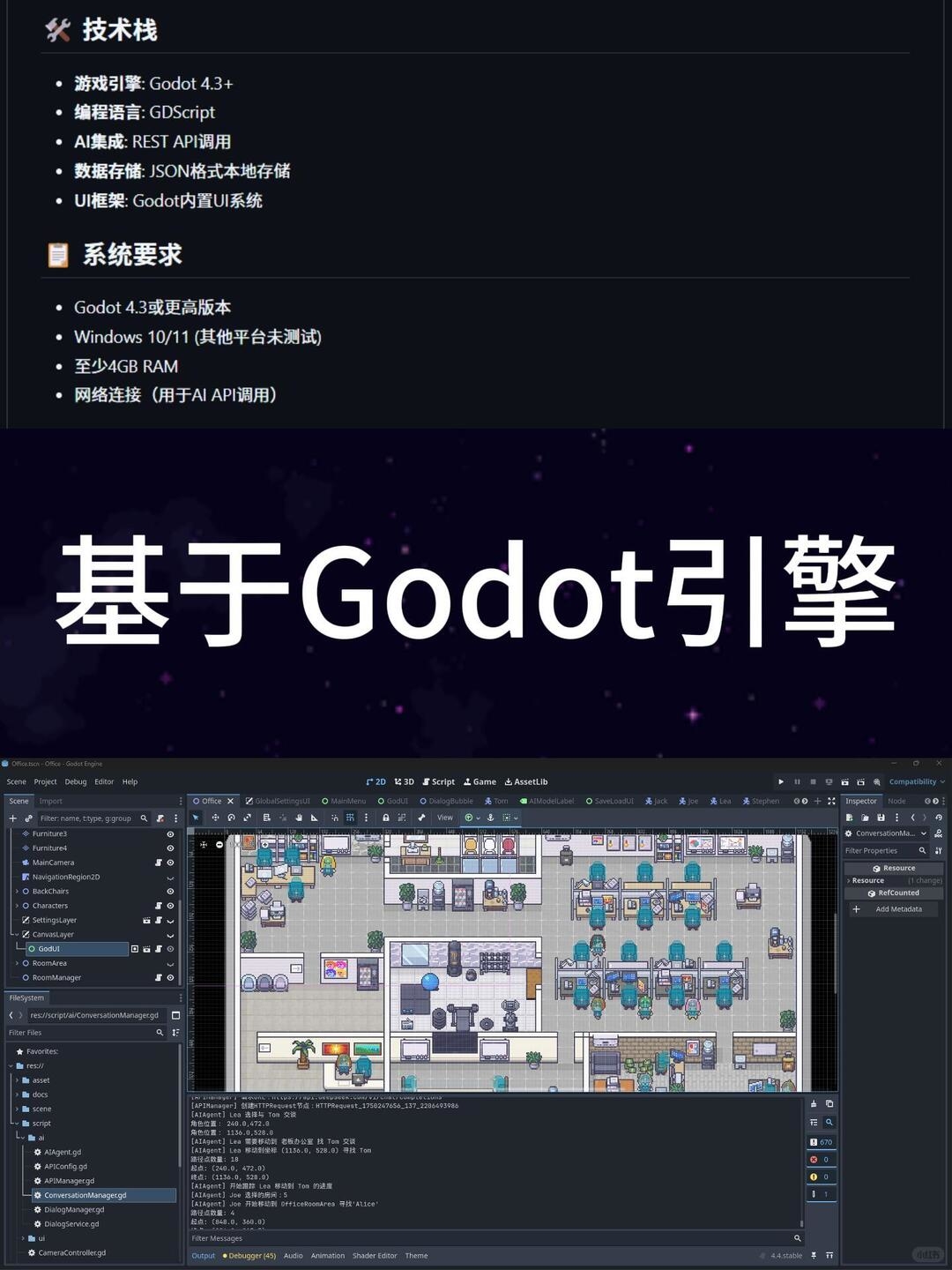Open the Compatibility renderer dropdown

[x=917, y=781]
